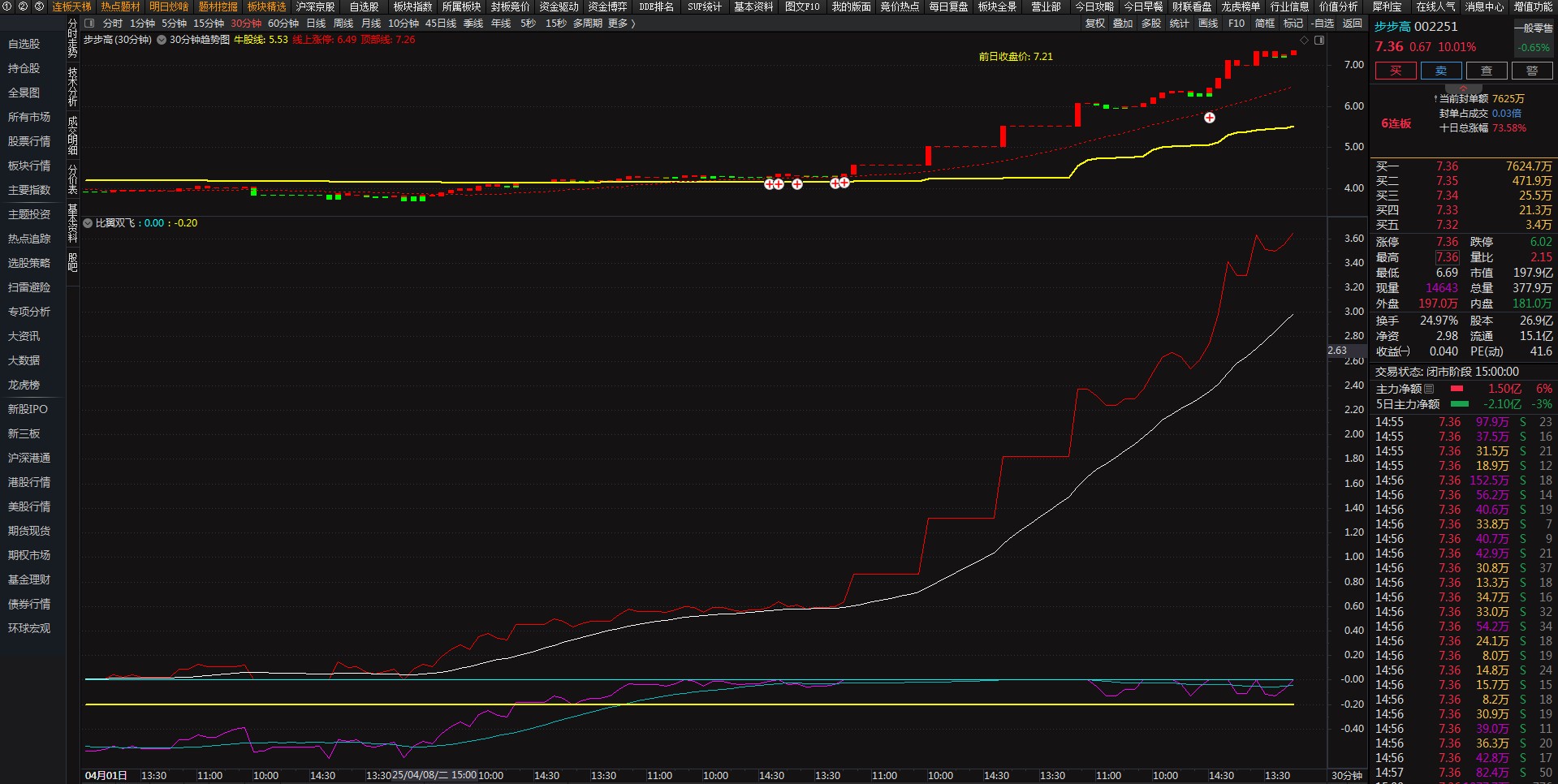Open the 比翼双飞 indicator dropdown arrow
1558x784 pixels.
point(88,223)
